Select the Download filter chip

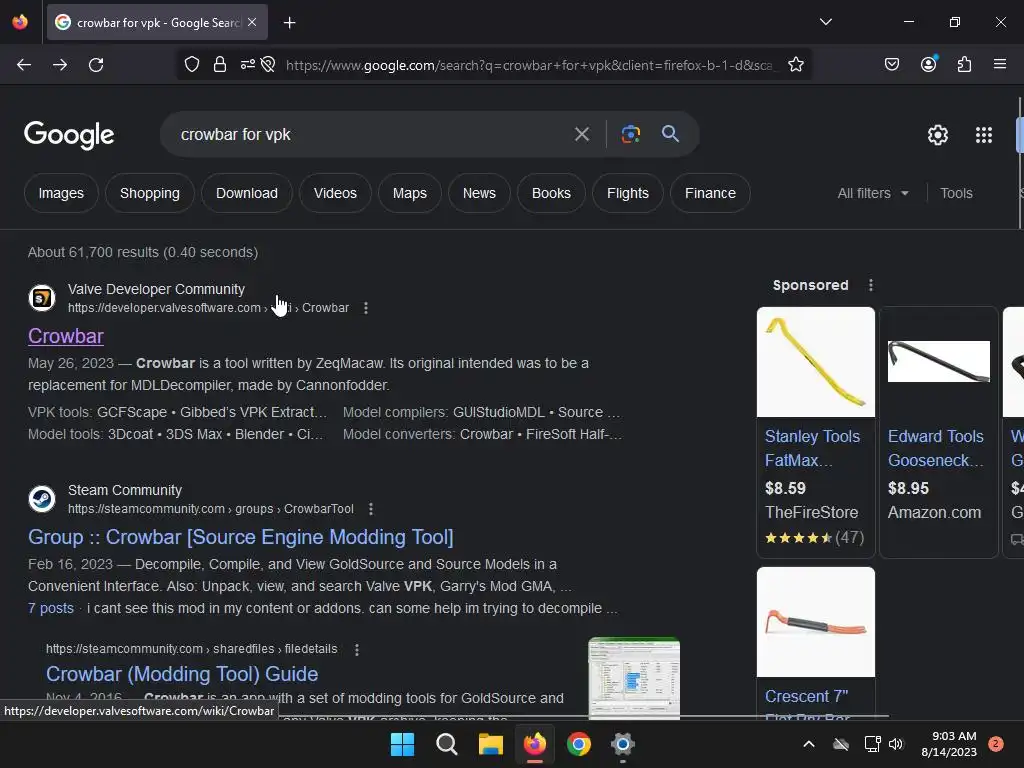point(247,193)
